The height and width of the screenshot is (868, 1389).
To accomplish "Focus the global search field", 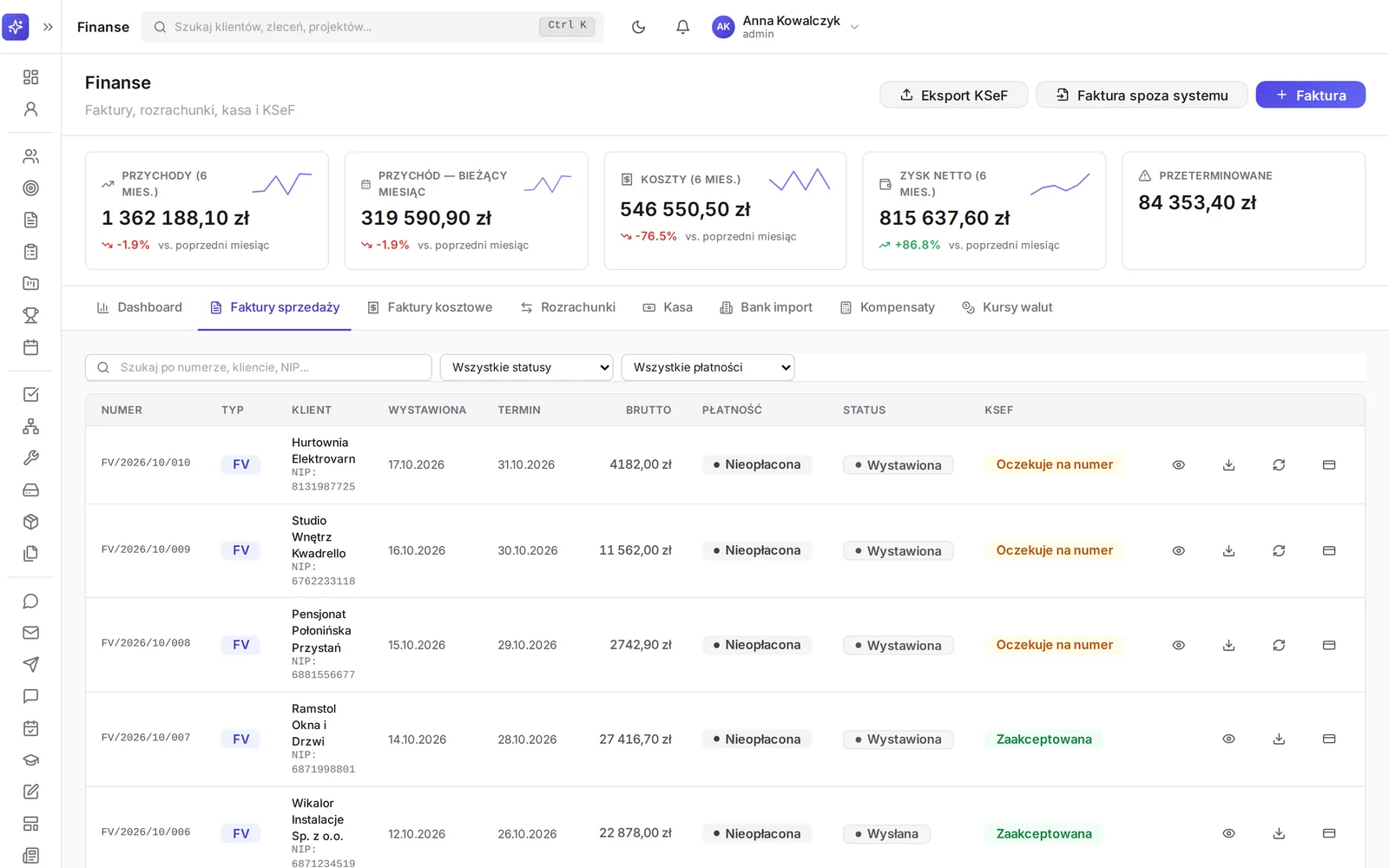I will coord(372,27).
